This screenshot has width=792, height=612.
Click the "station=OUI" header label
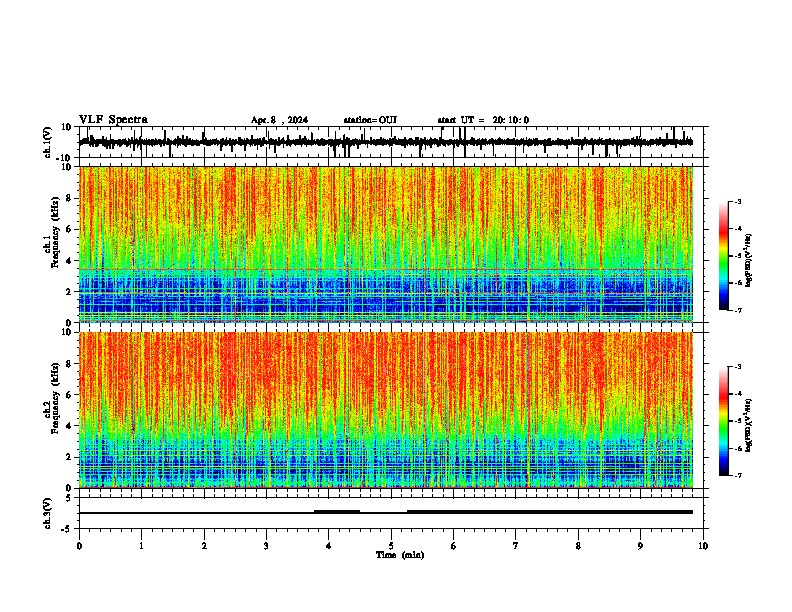pos(370,120)
